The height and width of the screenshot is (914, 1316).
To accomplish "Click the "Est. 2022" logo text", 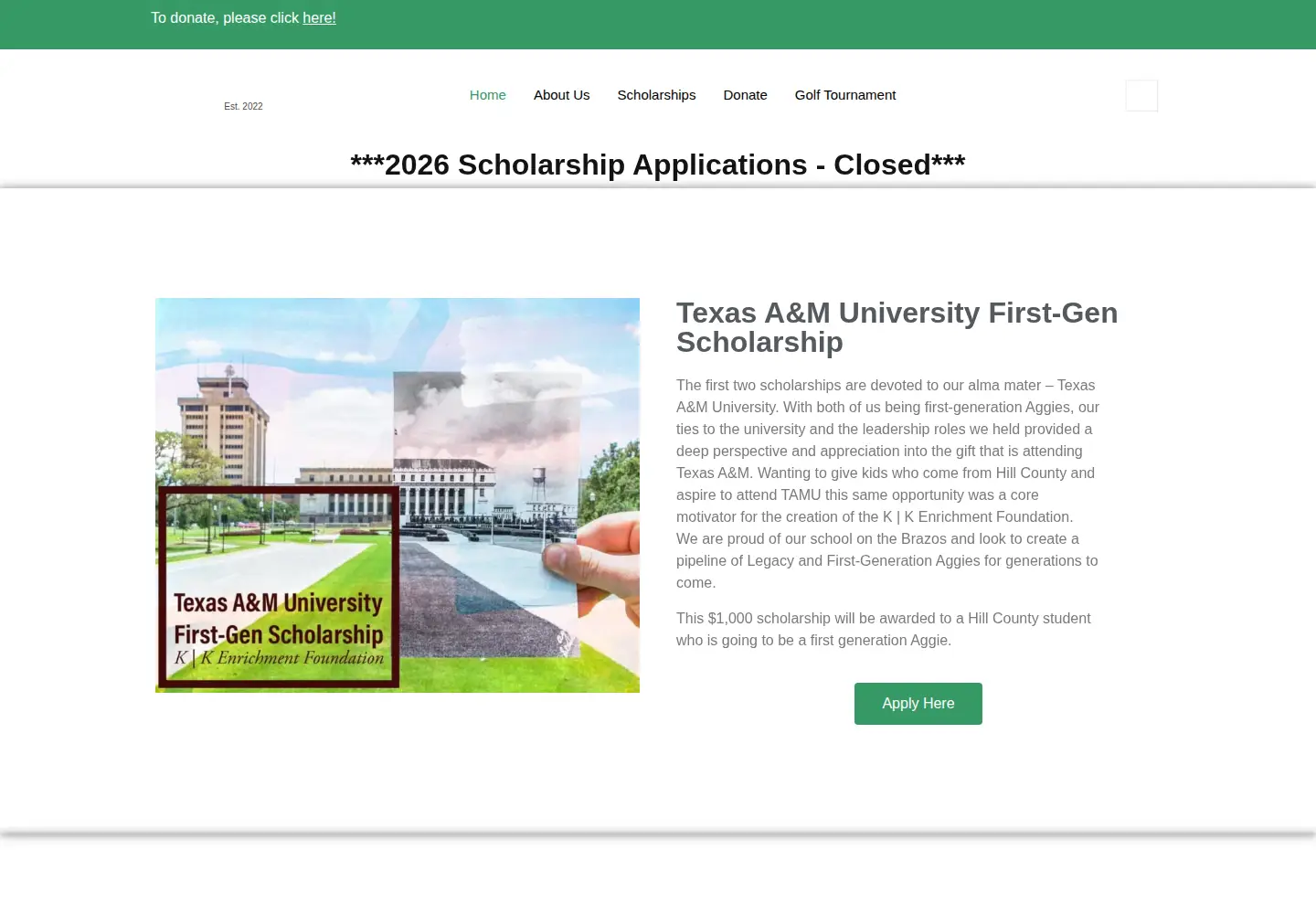I will (243, 106).
